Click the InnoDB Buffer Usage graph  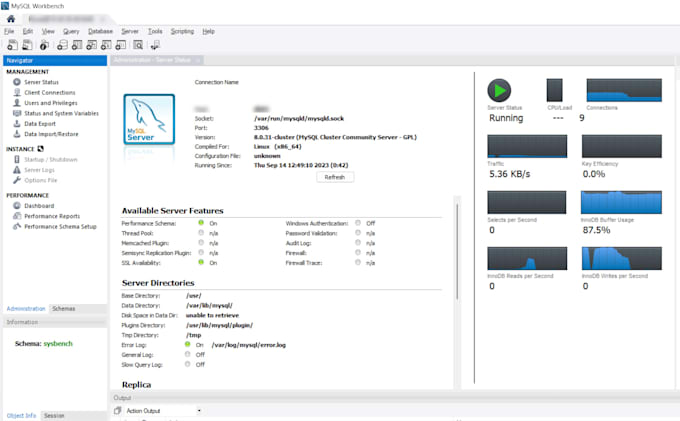tap(621, 202)
